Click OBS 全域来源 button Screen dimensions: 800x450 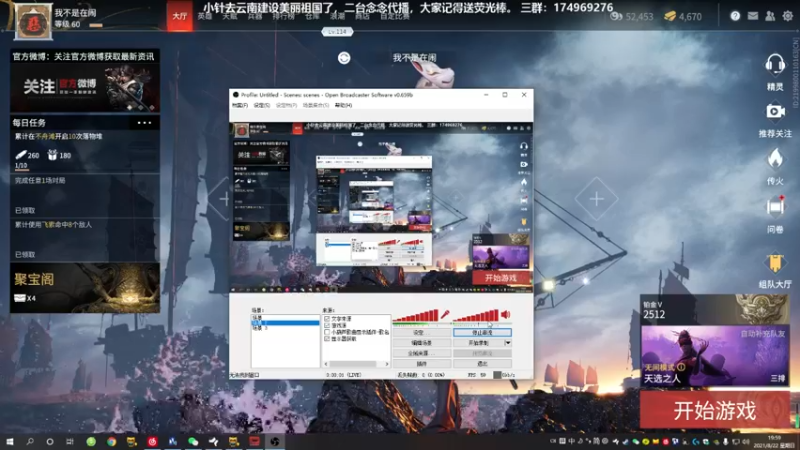pyautogui.click(x=421, y=353)
